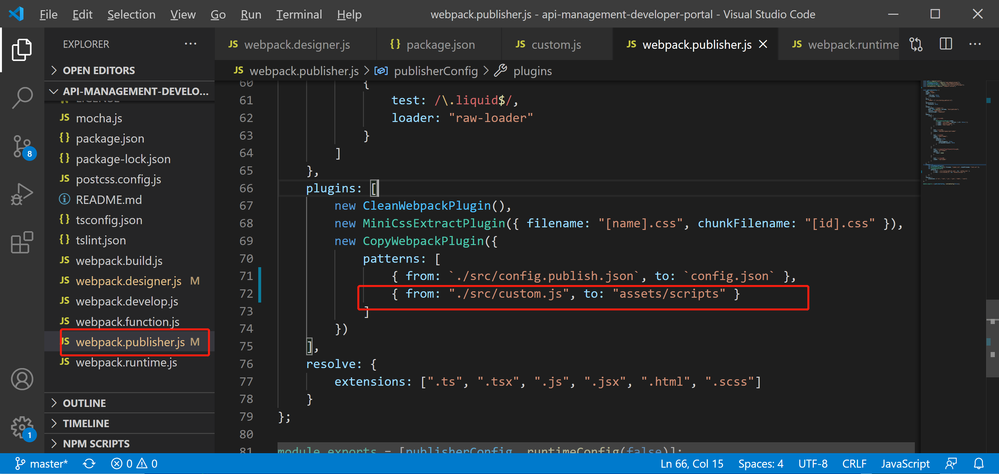Open the Accounts menu icon
Screen dimensions: 999x474
22,379
